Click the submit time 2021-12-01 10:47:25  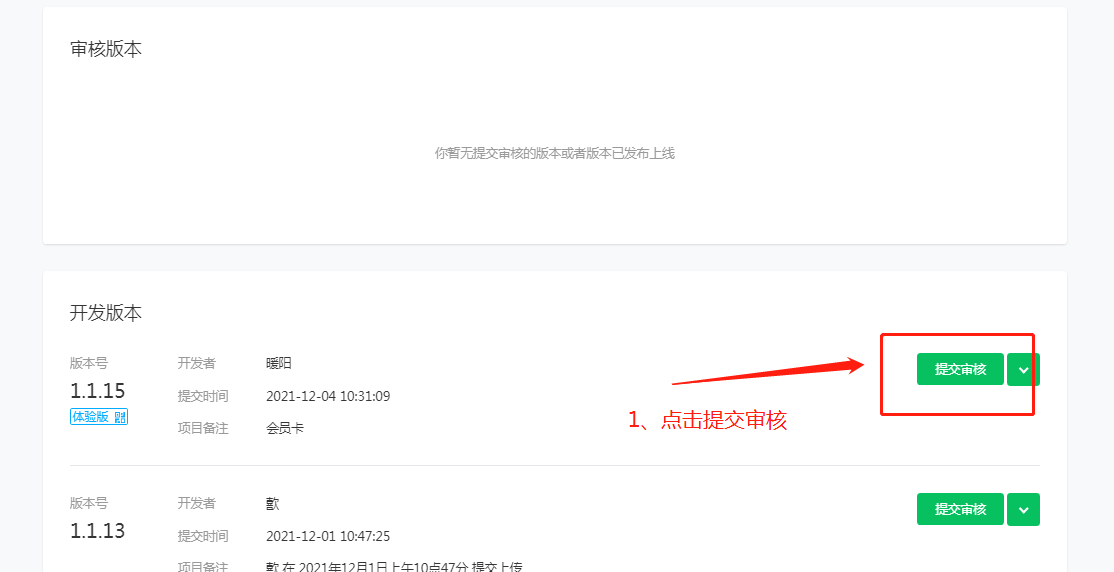(x=328, y=536)
